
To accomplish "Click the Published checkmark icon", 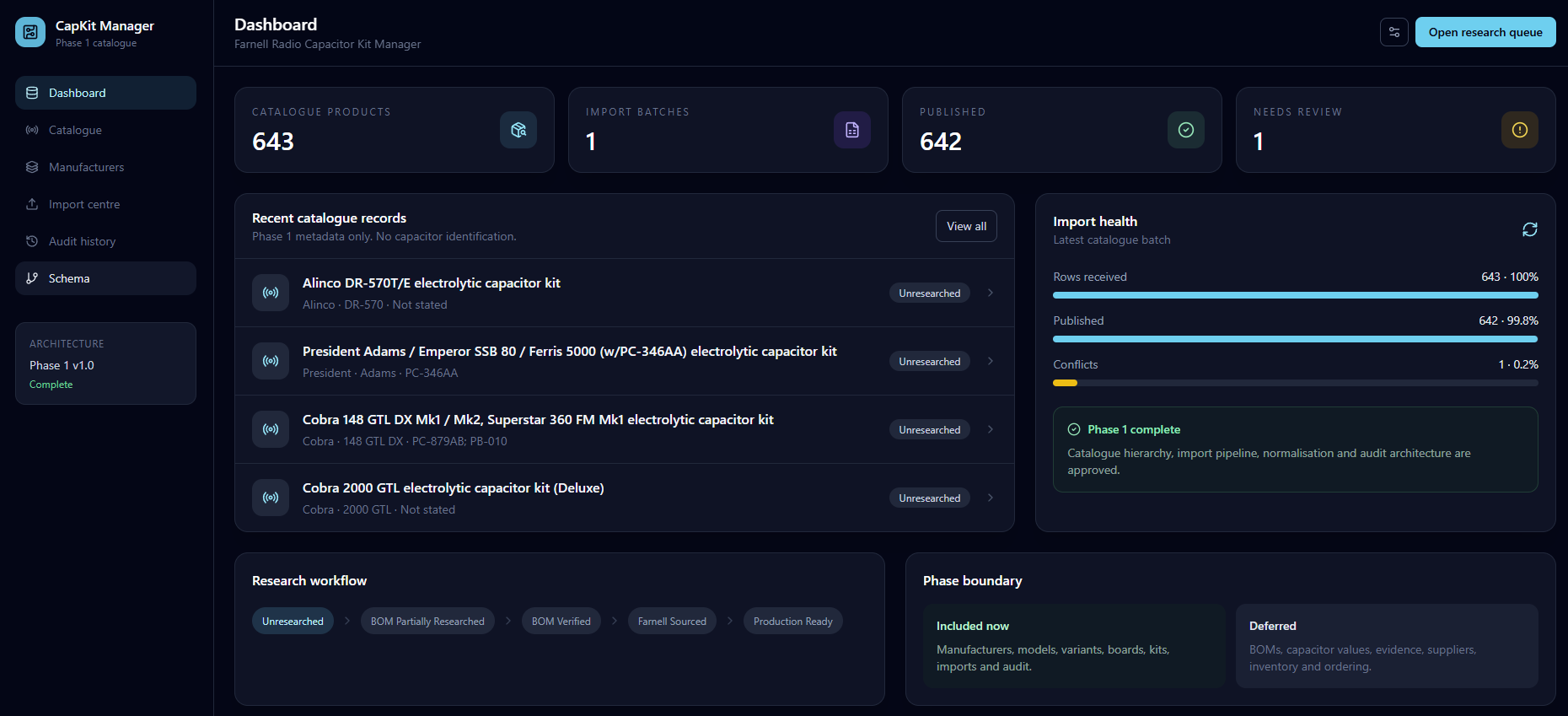I will click(1186, 130).
